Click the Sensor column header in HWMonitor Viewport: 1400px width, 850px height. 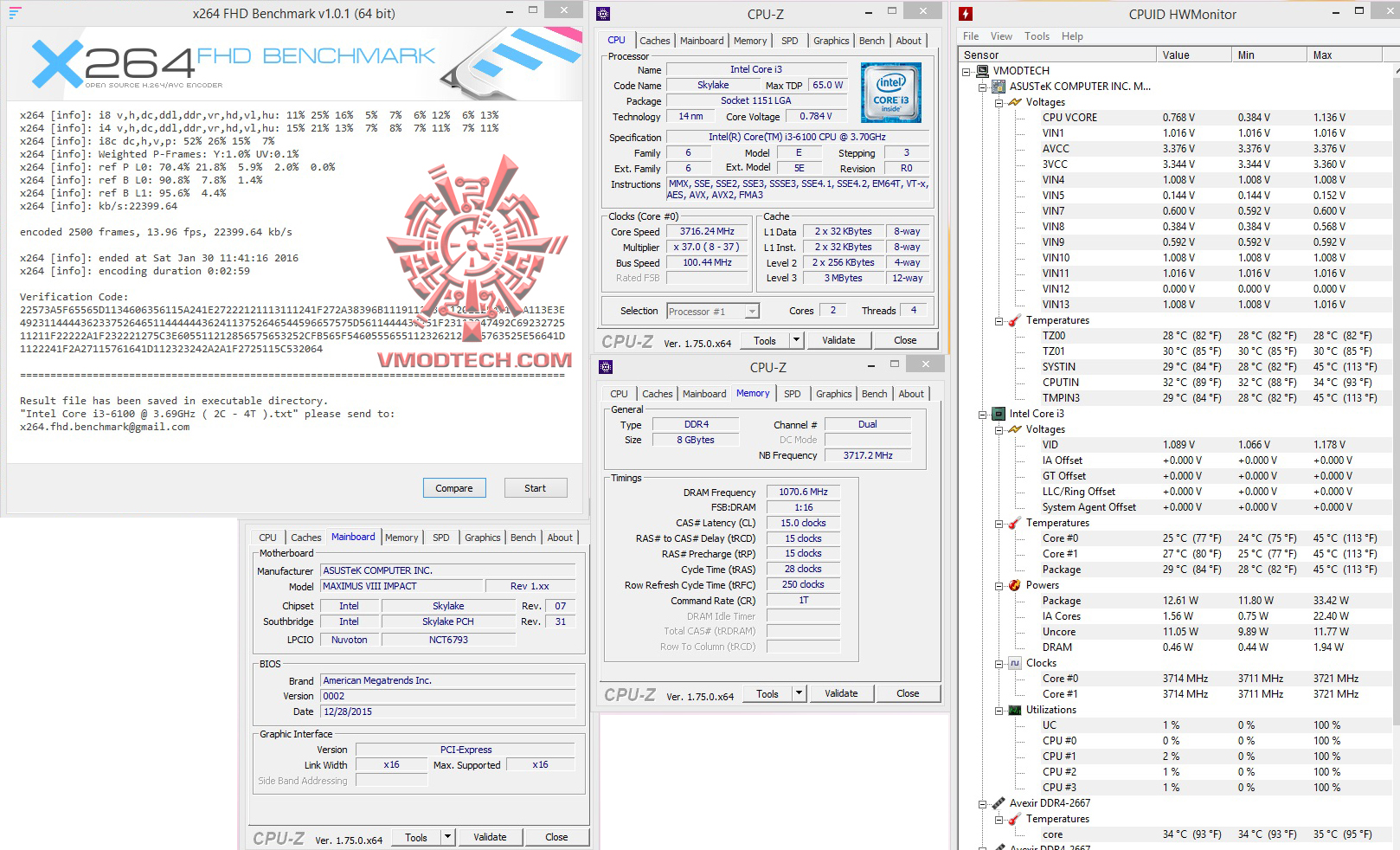[x=1058, y=55]
